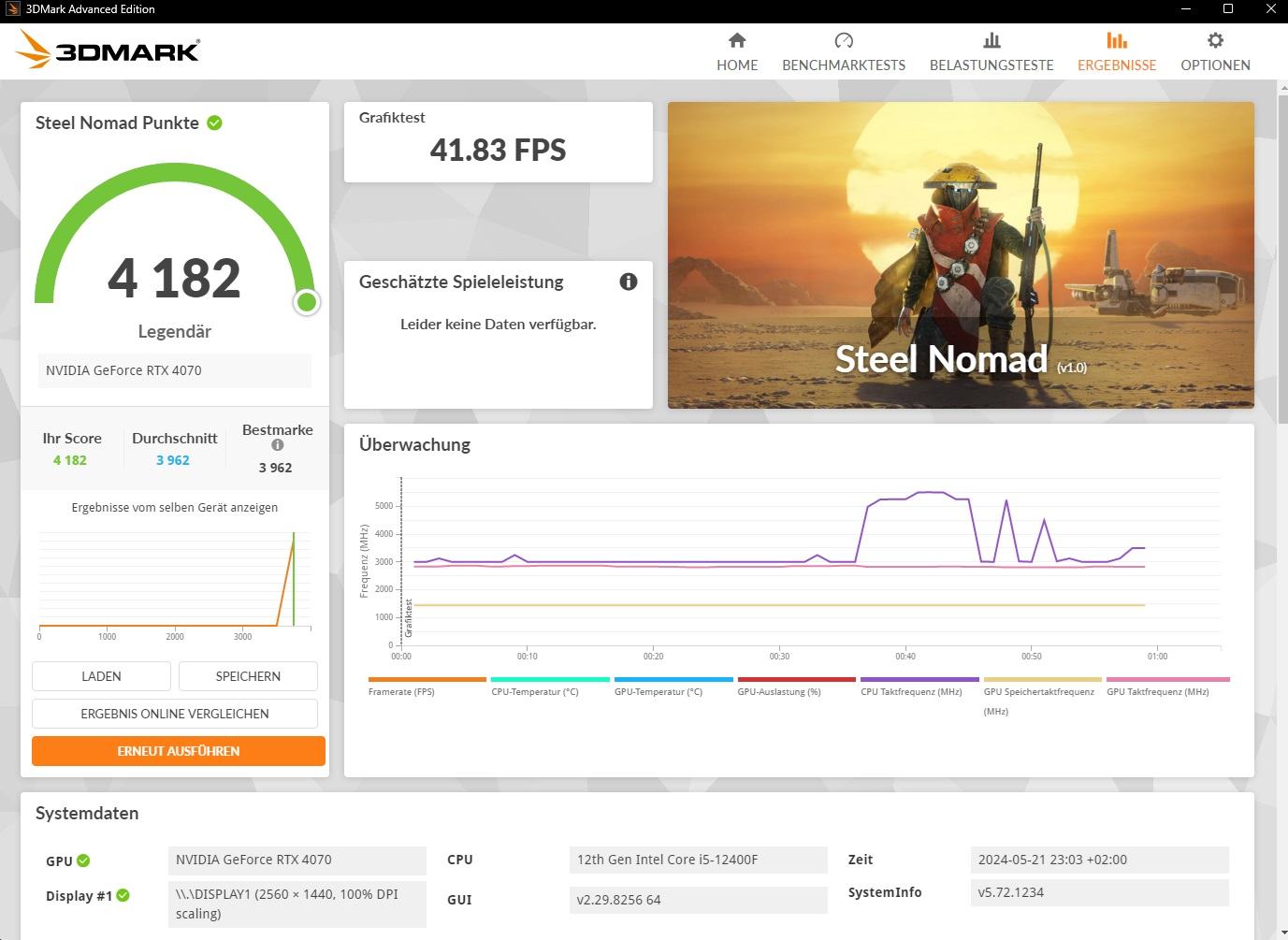Switch to the BELASTUNGSTESTE tab
The image size is (1288, 940).
tap(991, 52)
